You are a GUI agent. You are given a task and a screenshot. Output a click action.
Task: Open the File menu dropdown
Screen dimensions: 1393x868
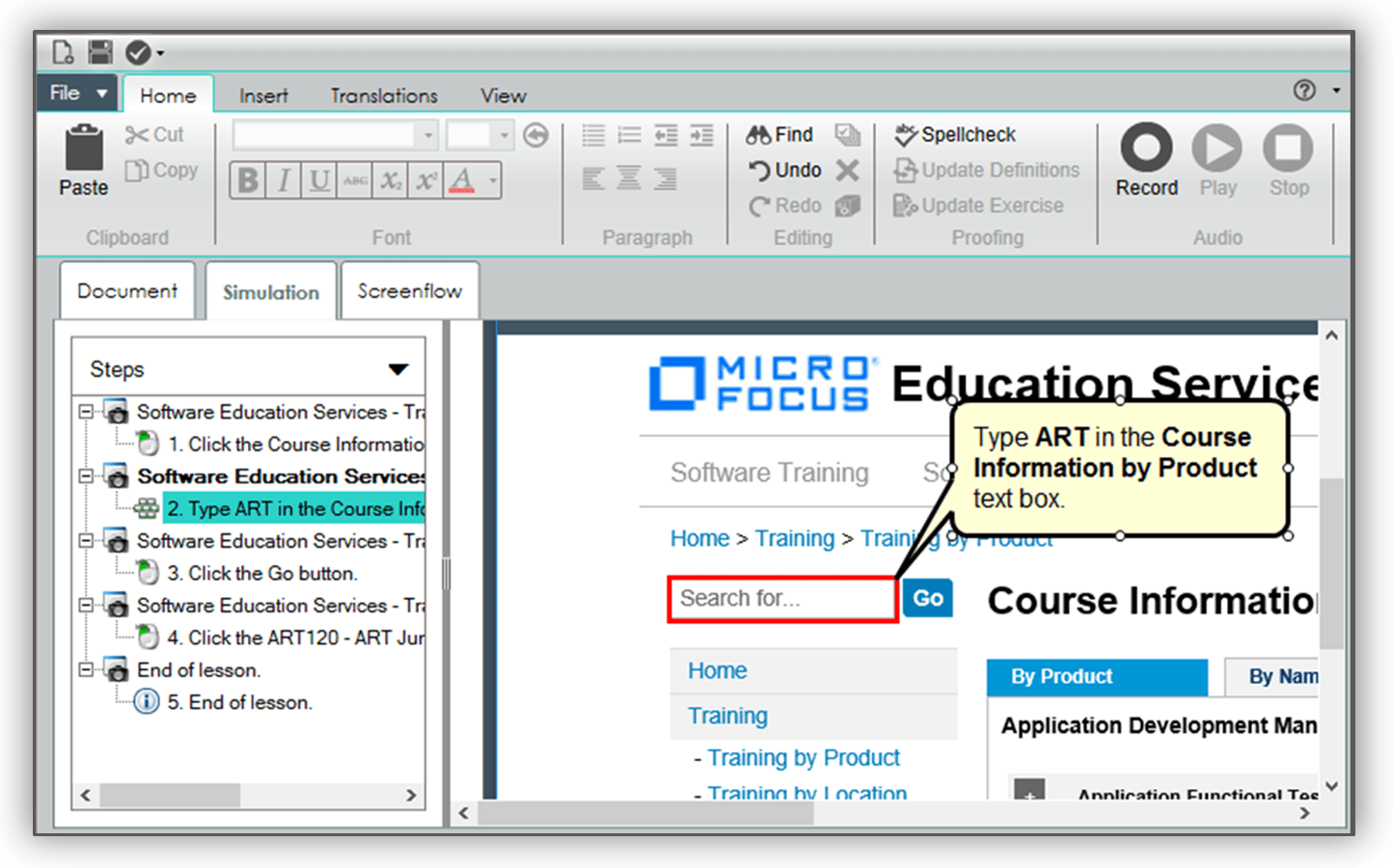(77, 94)
